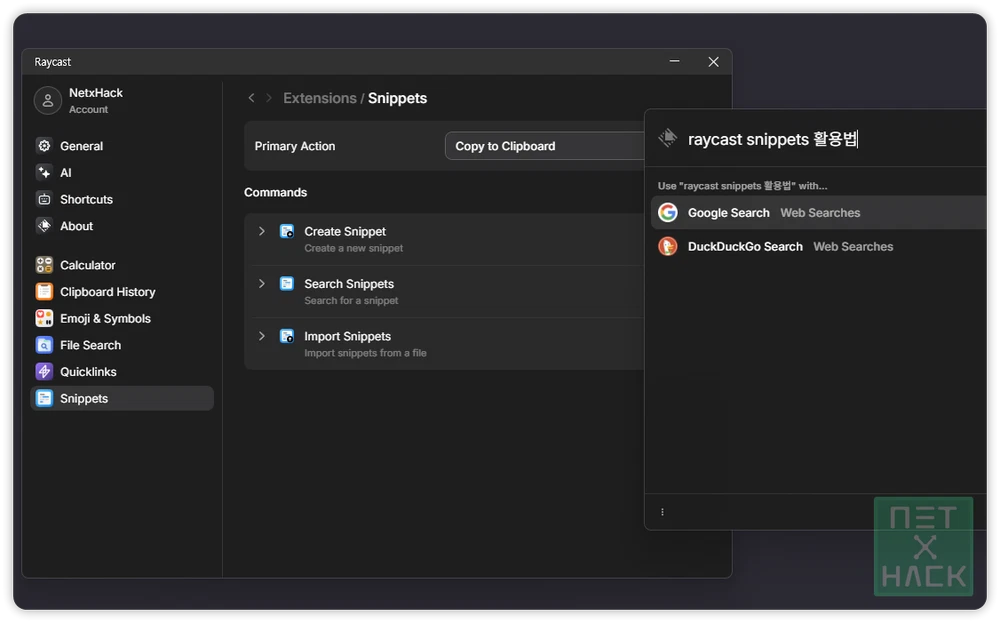Click the Search Snippets command icon
This screenshot has width=1000, height=623.
click(x=287, y=284)
